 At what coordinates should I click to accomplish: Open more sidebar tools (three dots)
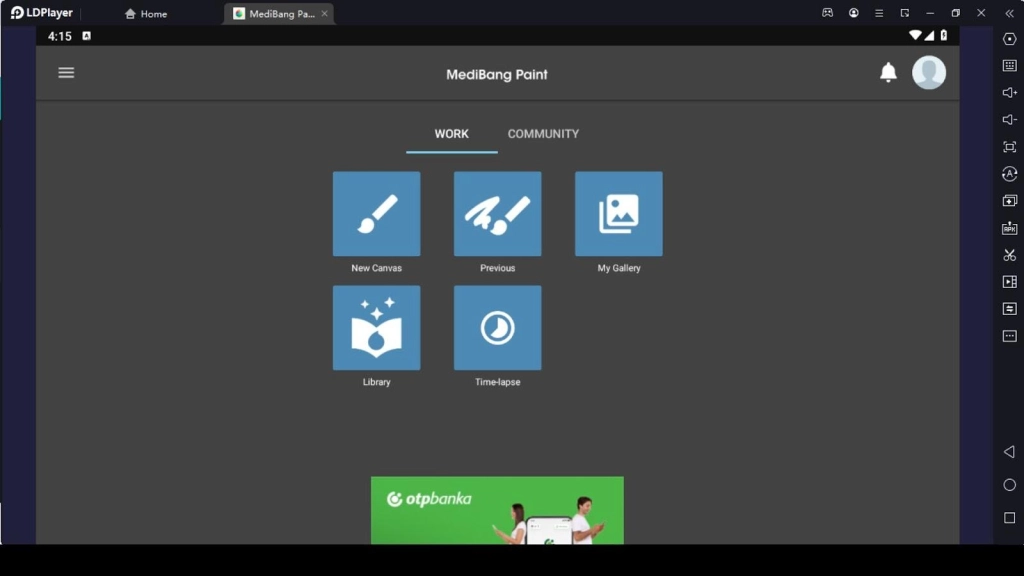point(1010,336)
